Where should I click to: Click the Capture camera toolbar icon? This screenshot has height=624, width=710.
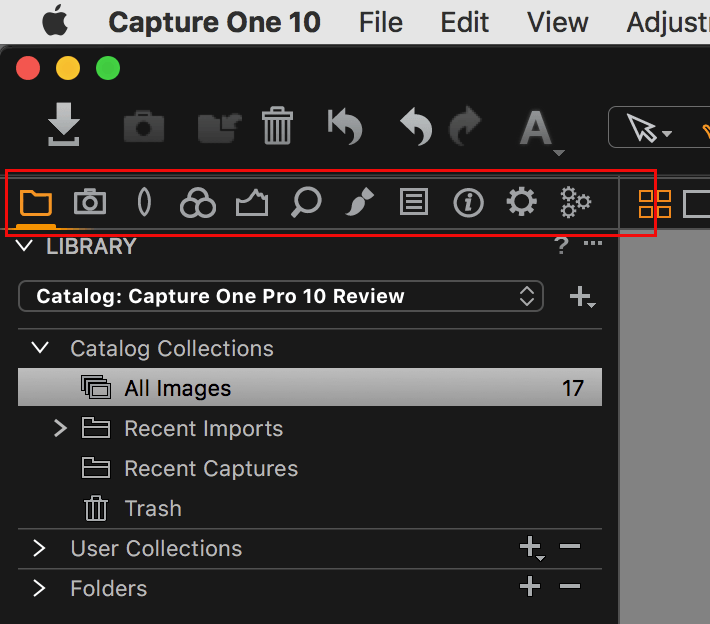[144, 126]
